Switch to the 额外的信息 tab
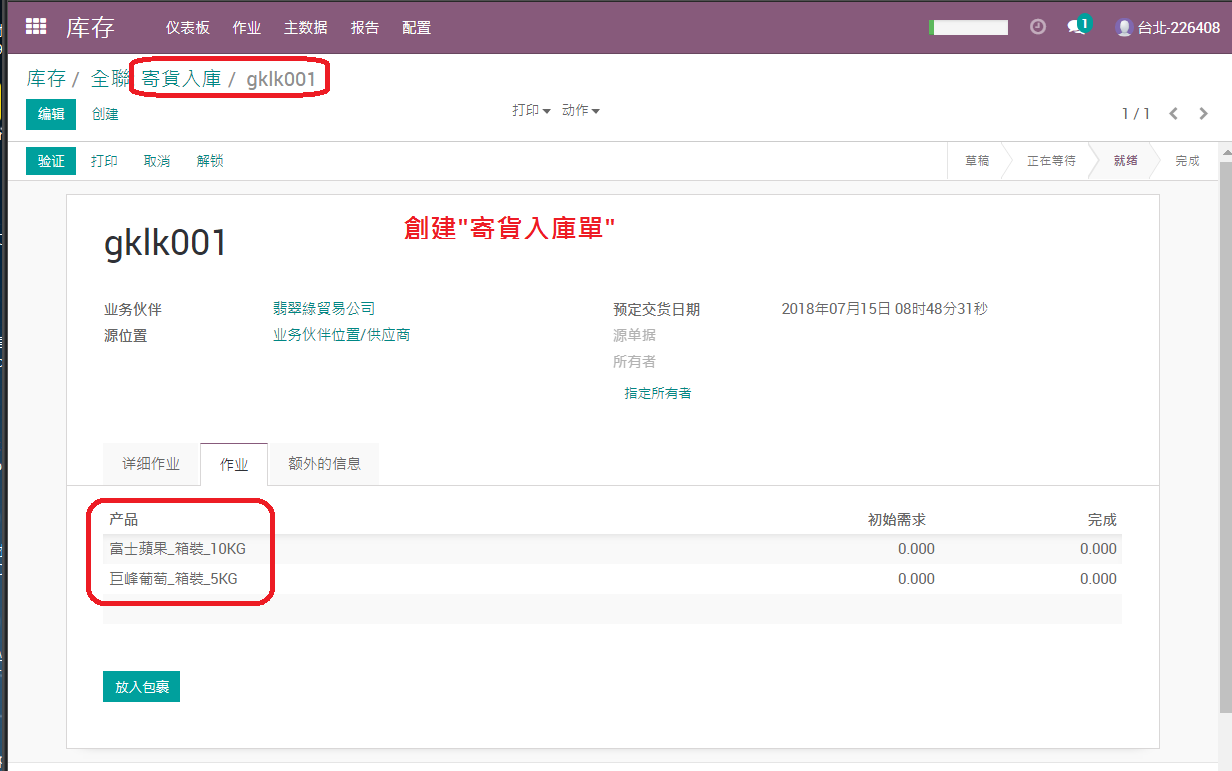This screenshot has width=1232, height=771. pos(325,464)
